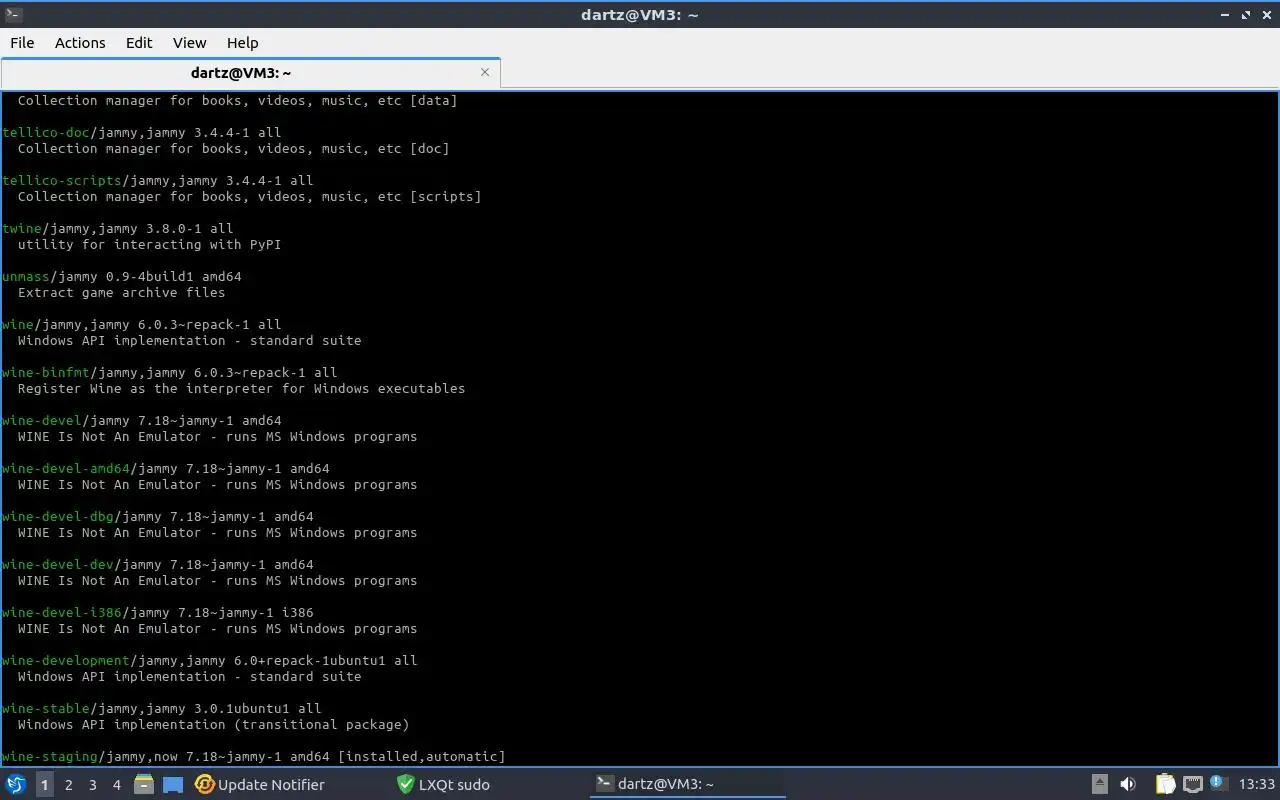Switch to virtual desktop 4
Screen dimensions: 1280x800
(116, 785)
